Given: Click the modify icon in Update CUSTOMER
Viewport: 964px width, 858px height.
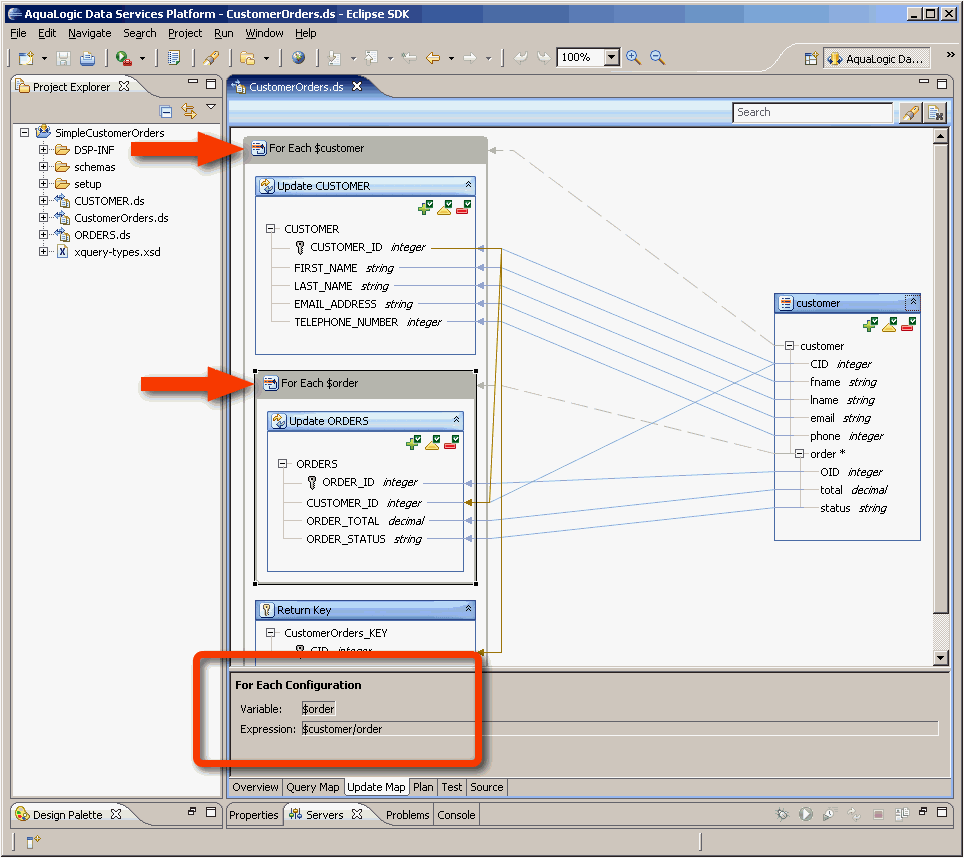Looking at the screenshot, I should 444,208.
